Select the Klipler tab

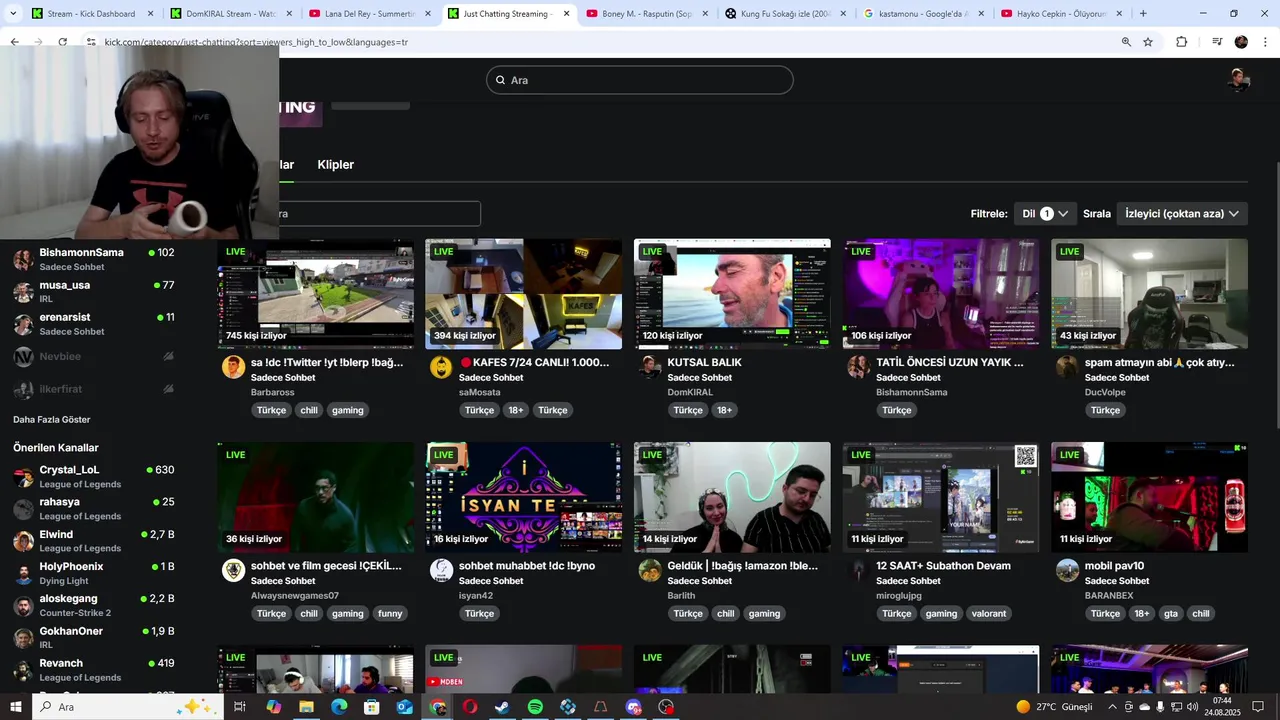336,164
